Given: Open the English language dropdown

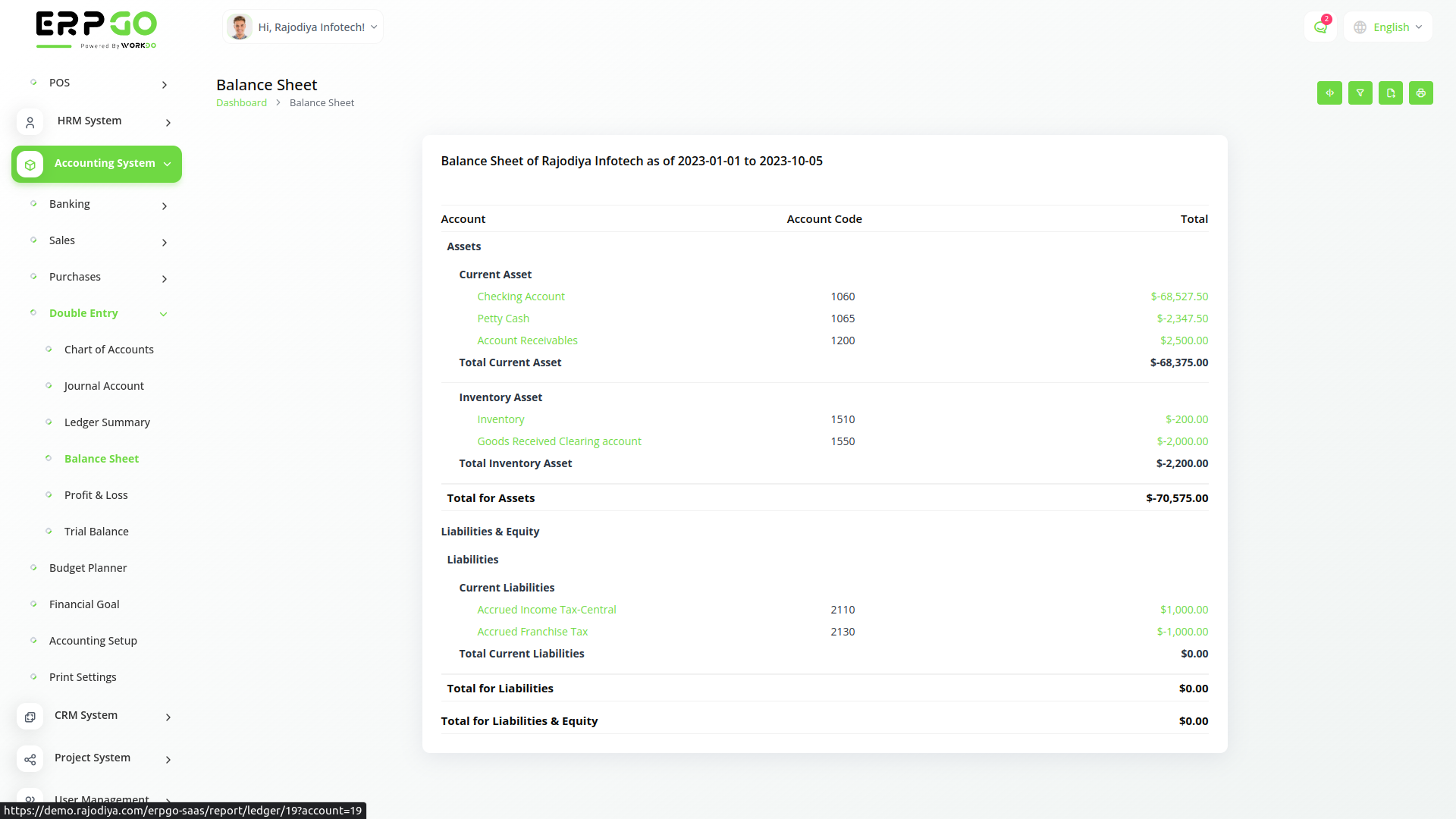Looking at the screenshot, I should click(x=1387, y=27).
